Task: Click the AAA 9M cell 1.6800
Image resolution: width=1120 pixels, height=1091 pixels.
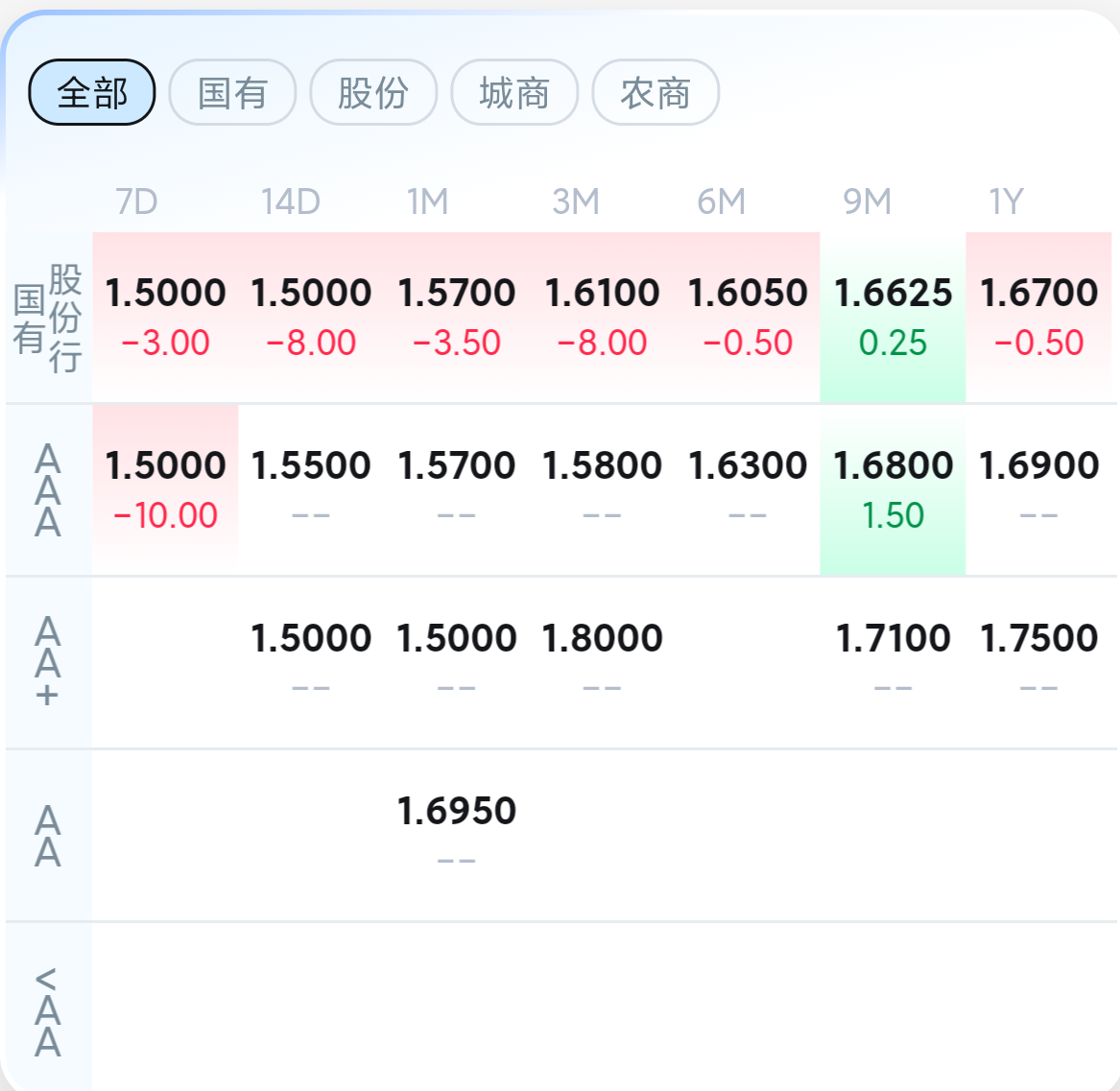Action: (893, 489)
